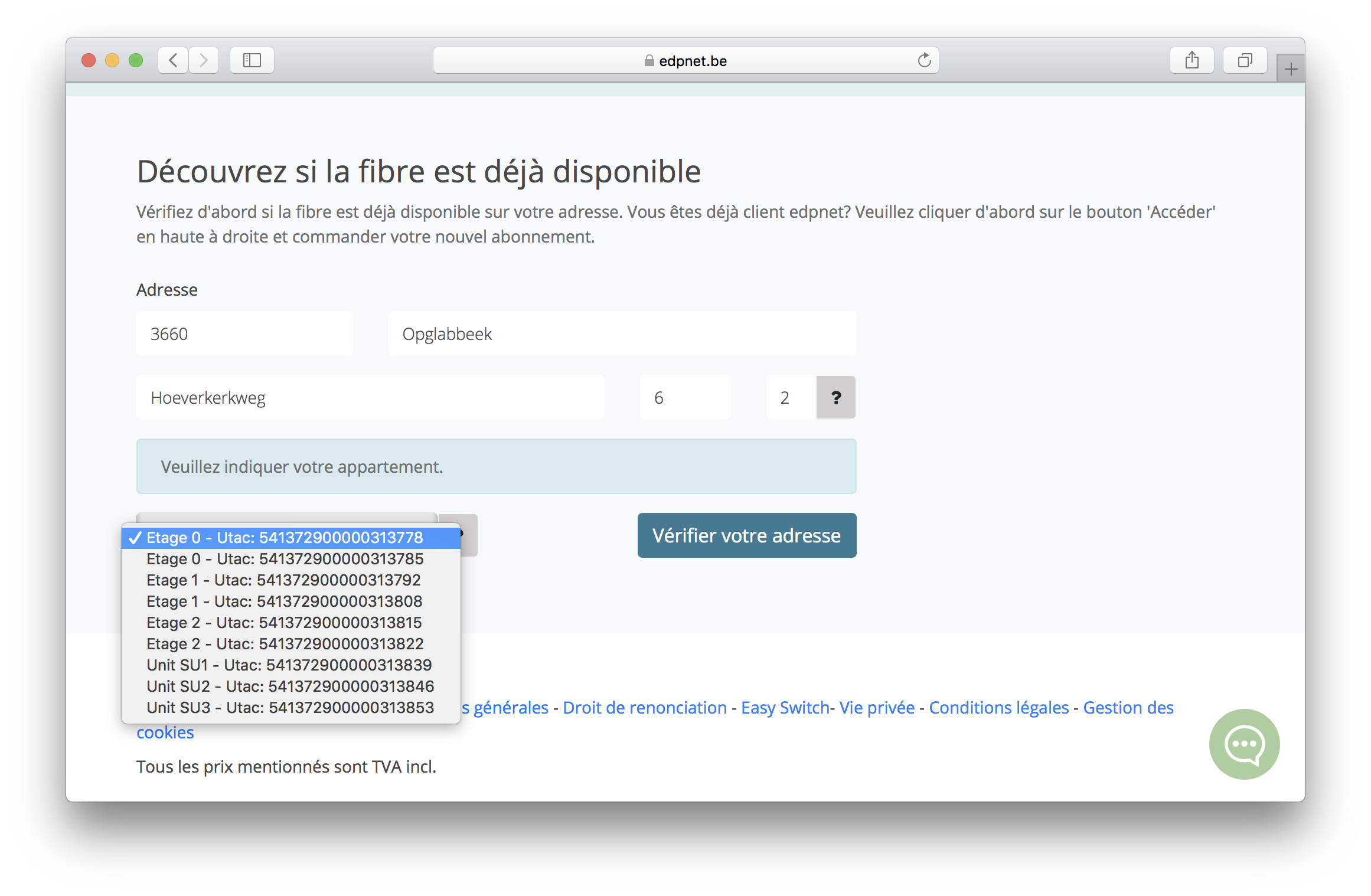Open Gestion des cookies link
The image size is (1371, 896).
point(1128,708)
